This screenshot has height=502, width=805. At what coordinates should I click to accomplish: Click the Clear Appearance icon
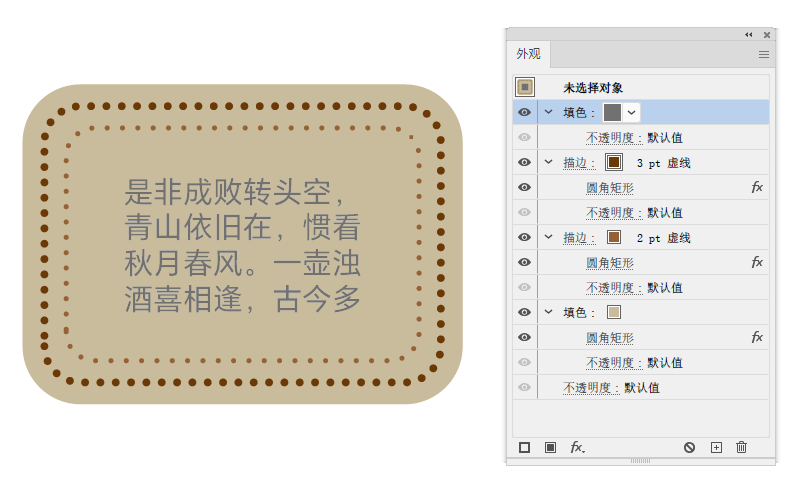click(x=689, y=448)
